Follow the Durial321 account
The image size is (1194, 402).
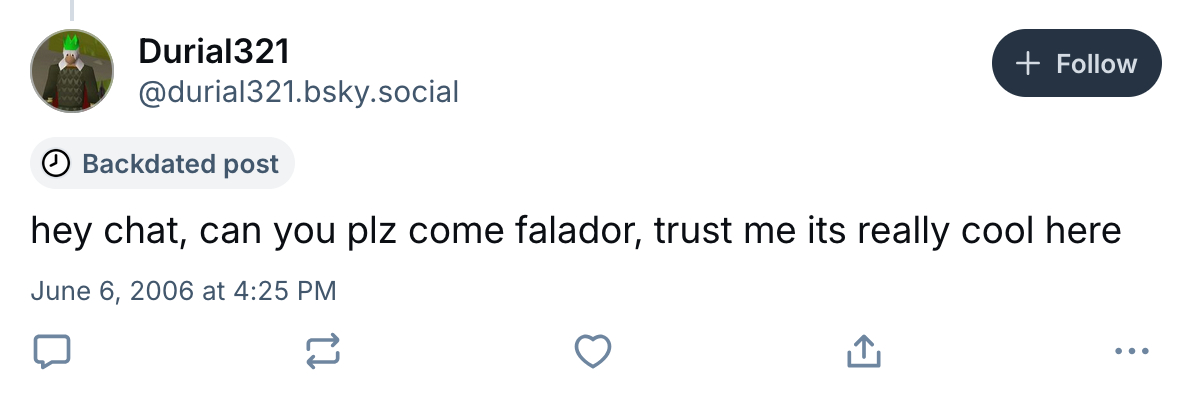coord(1076,64)
